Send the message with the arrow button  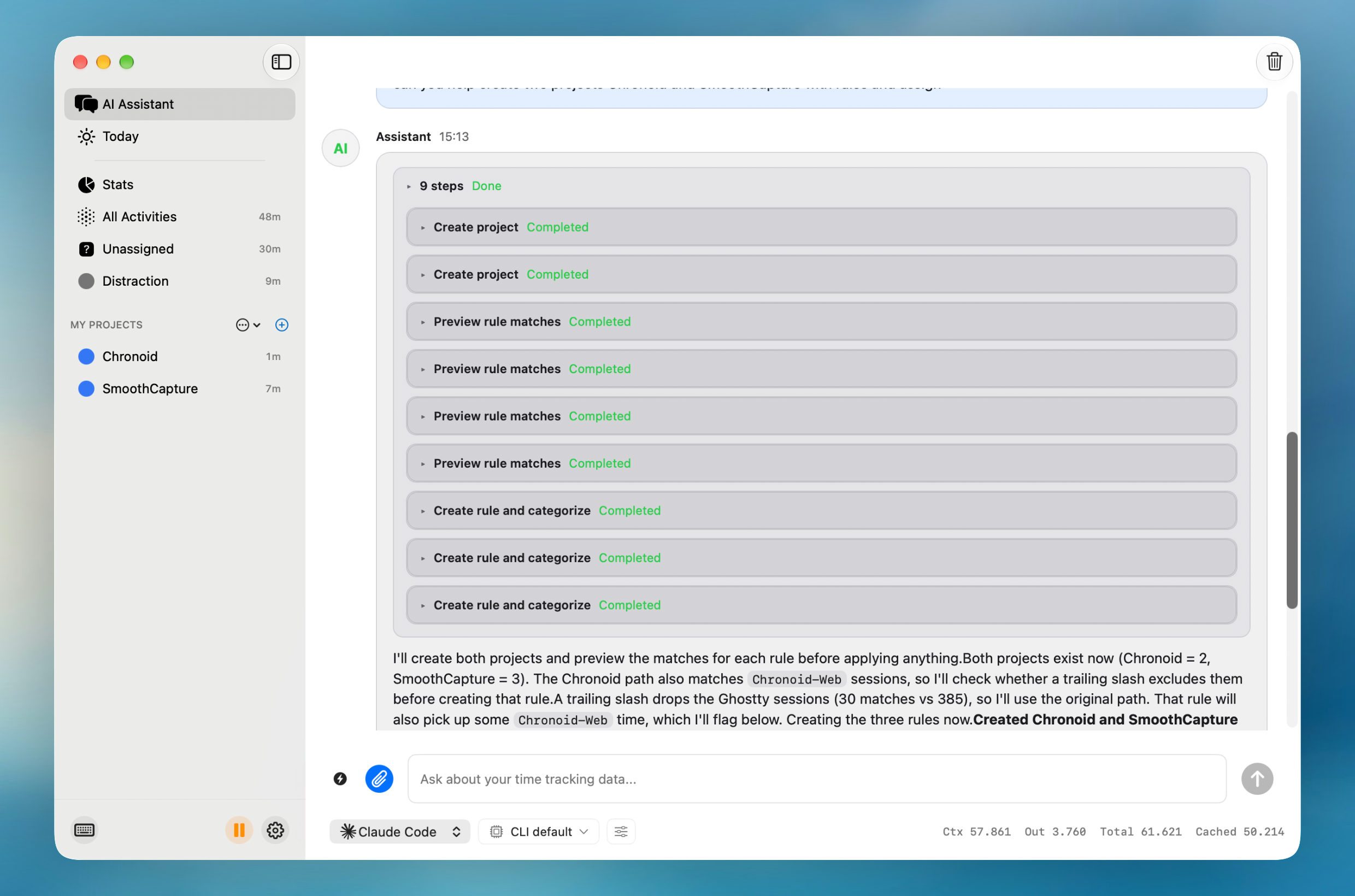[x=1257, y=779]
